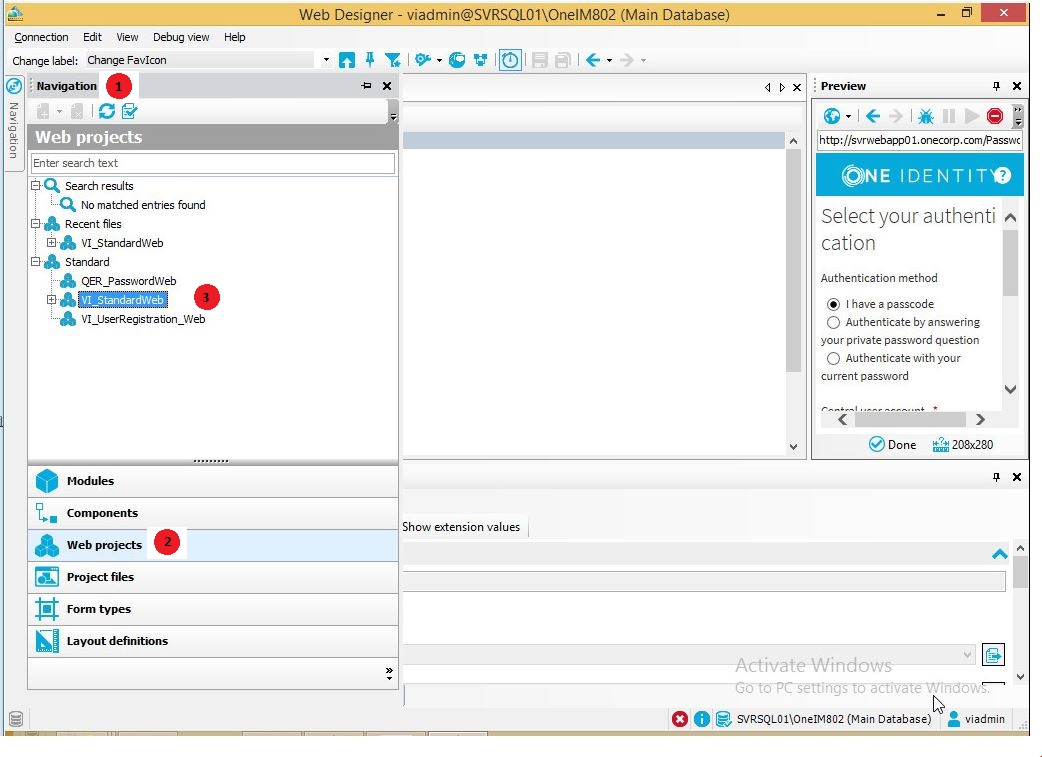Open the Connection menu
Viewport: 1042px width, 757px height.
pyautogui.click(x=41, y=37)
